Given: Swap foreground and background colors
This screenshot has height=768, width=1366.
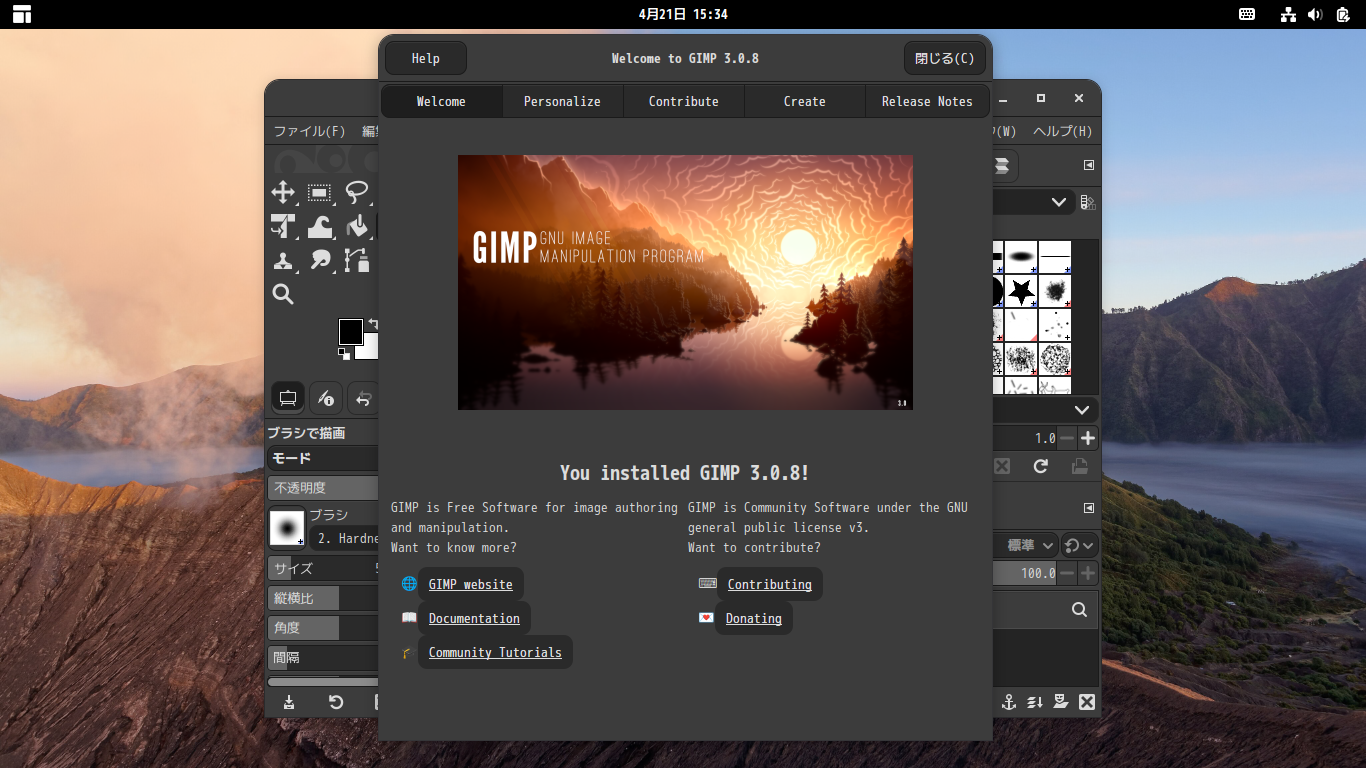Looking at the screenshot, I should 373,323.
